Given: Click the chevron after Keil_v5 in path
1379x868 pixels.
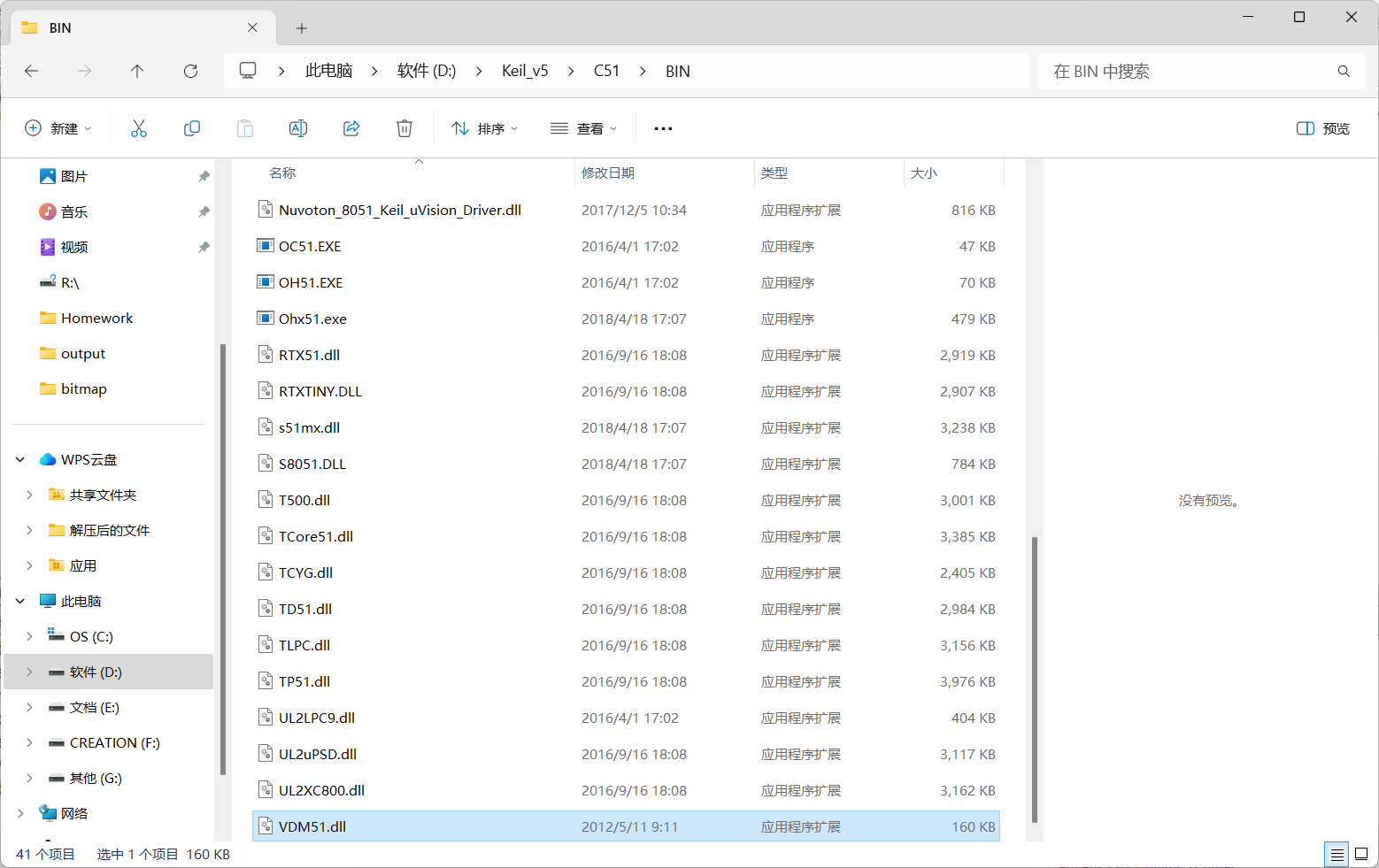Looking at the screenshot, I should tap(571, 71).
